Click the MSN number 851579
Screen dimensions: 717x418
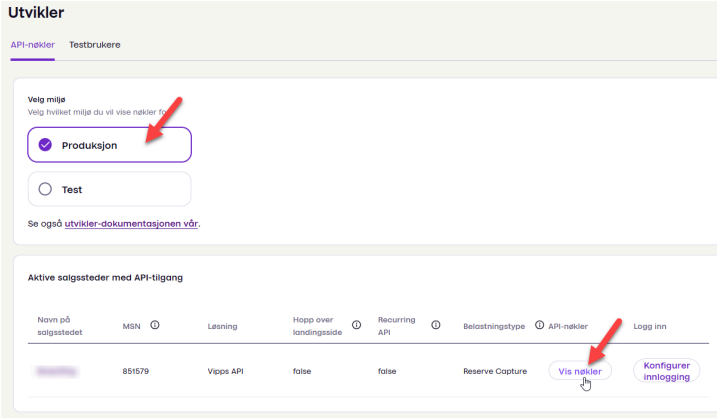click(x=137, y=370)
